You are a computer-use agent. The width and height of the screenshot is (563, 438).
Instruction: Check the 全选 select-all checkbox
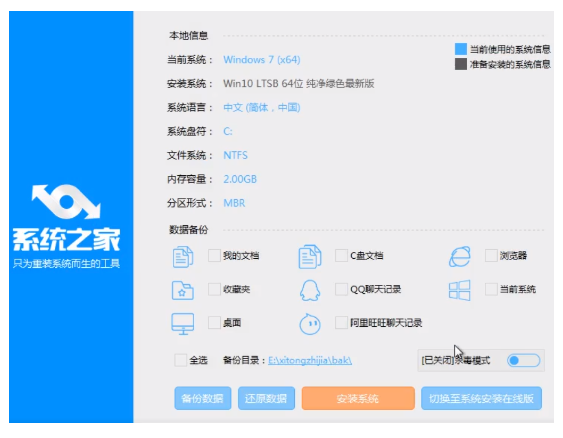click(x=180, y=360)
